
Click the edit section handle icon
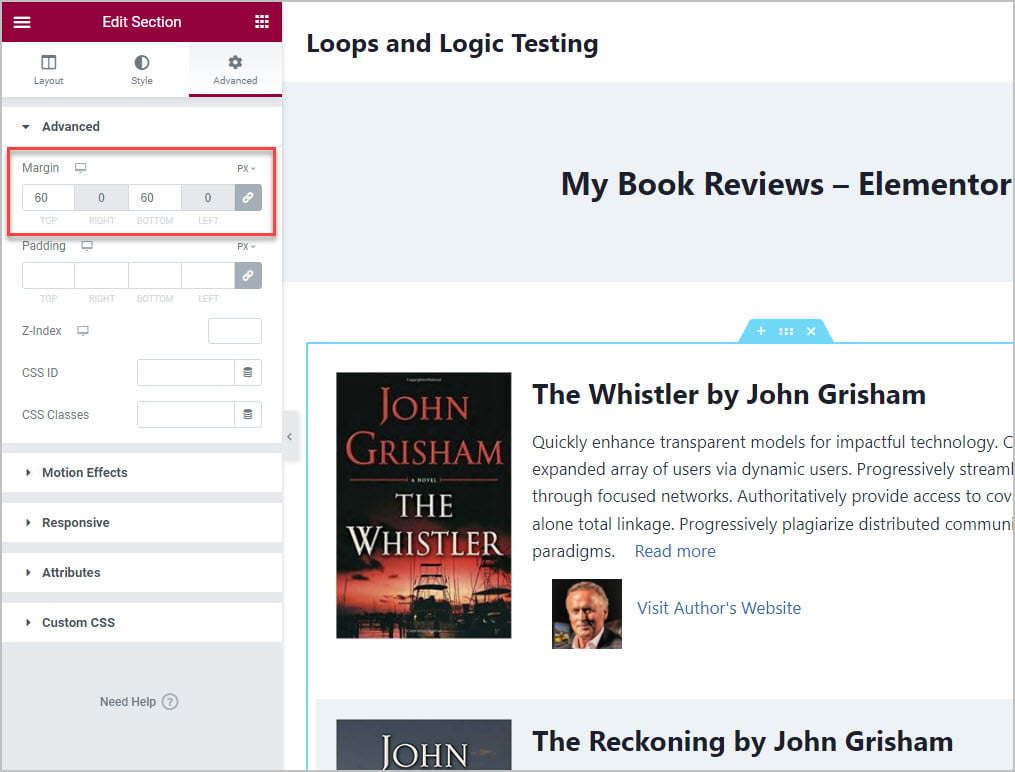pyautogui.click(x=786, y=331)
